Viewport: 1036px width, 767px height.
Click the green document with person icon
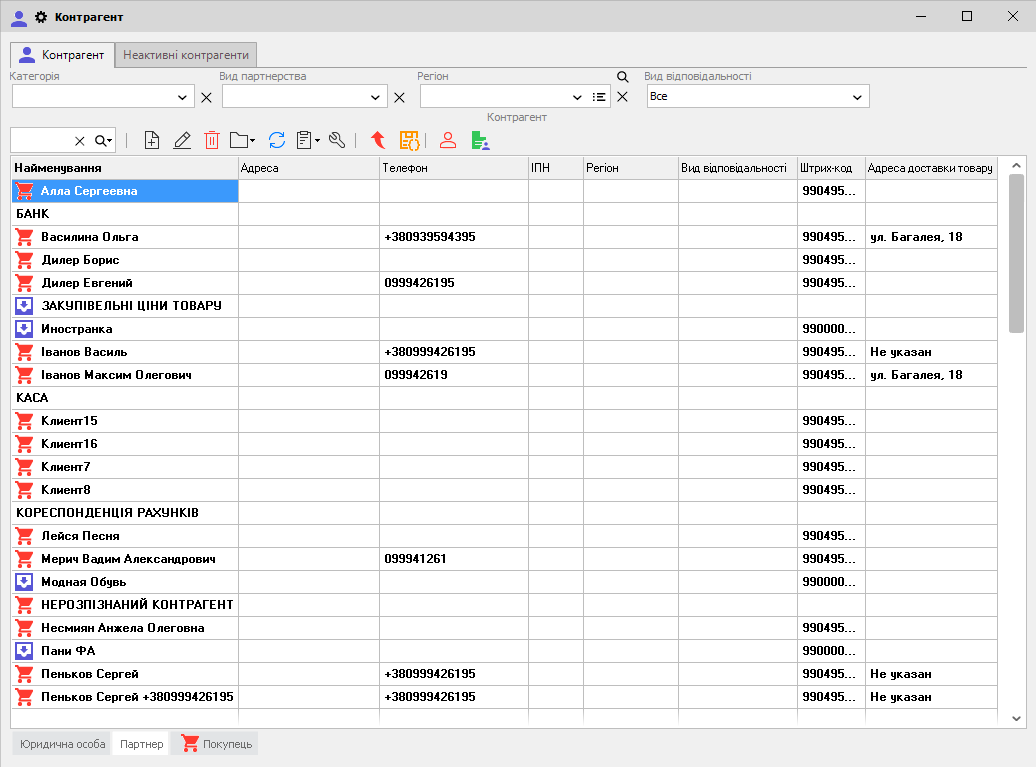click(x=481, y=141)
